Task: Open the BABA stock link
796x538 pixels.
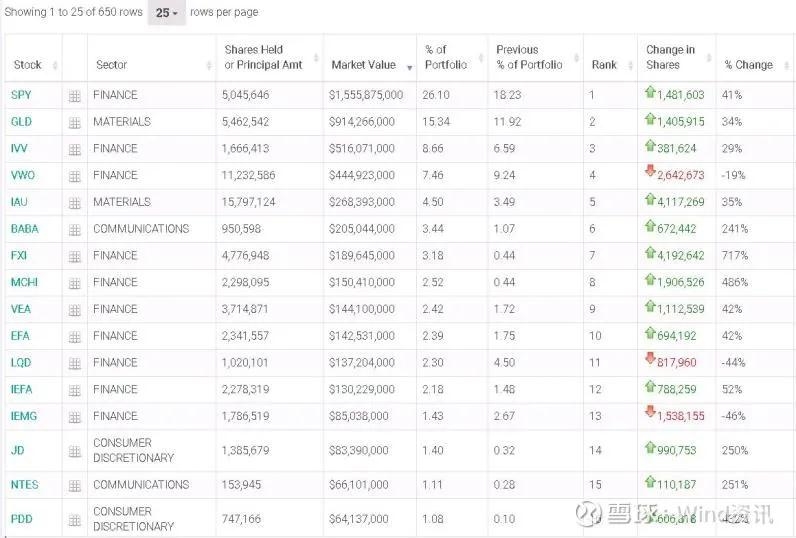Action: pos(24,229)
